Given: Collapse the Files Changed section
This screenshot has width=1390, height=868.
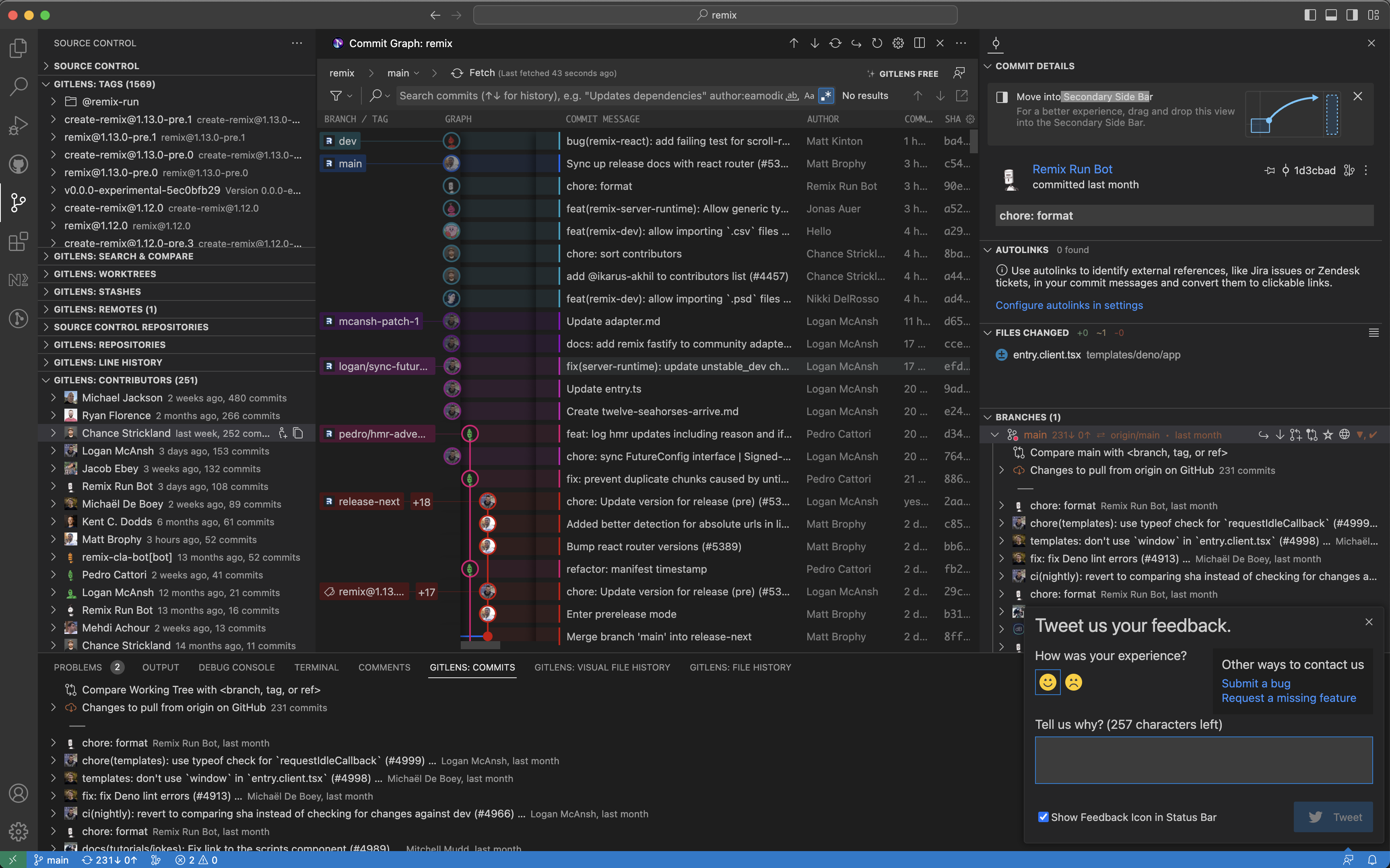Looking at the screenshot, I should [x=987, y=332].
